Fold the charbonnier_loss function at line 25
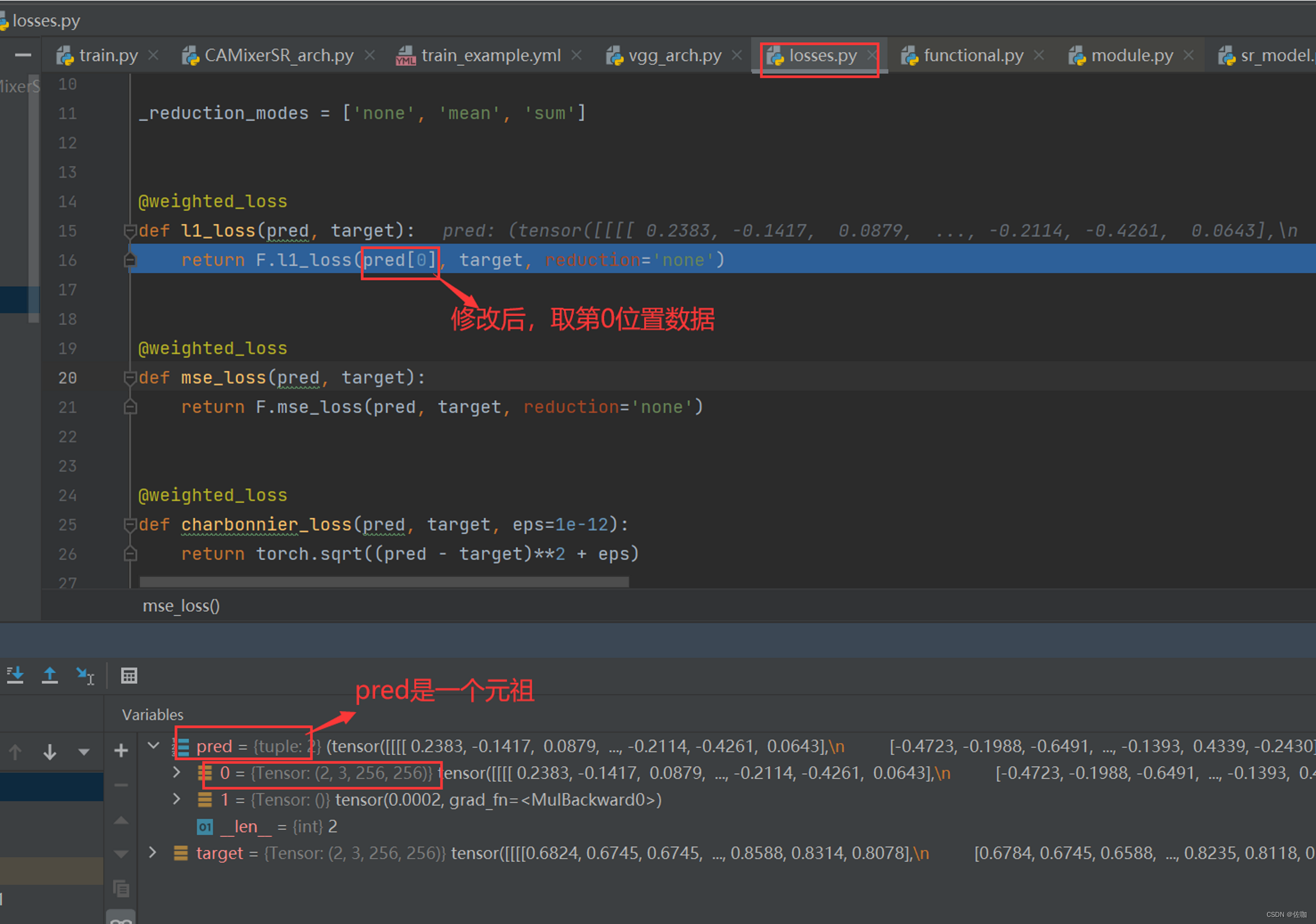Screen dimensions: 1316x924 pyautogui.click(x=130, y=524)
